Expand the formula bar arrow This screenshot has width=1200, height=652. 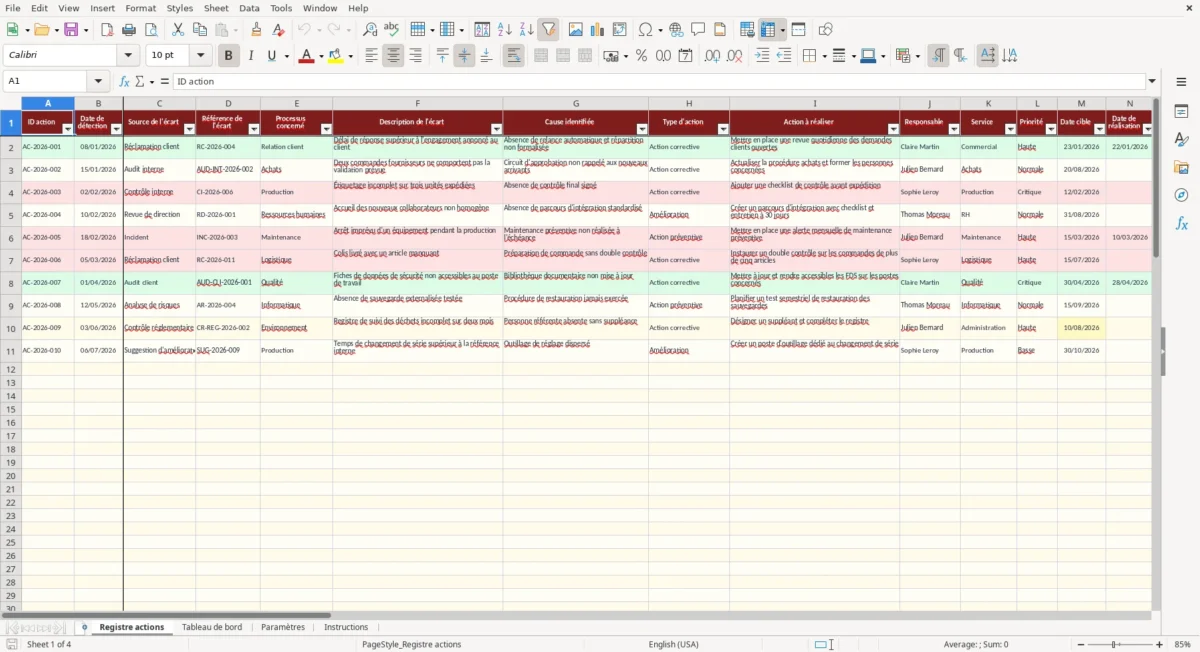point(1152,81)
